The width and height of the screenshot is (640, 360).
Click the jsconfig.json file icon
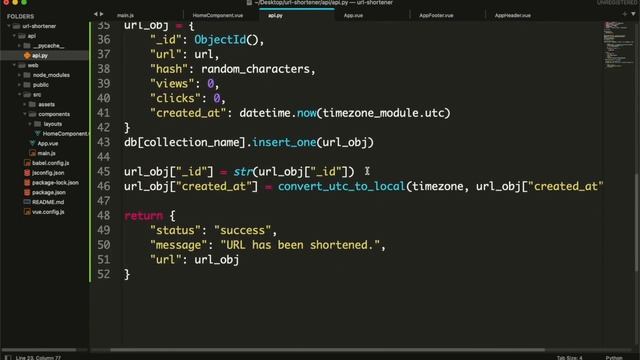(x=27, y=173)
